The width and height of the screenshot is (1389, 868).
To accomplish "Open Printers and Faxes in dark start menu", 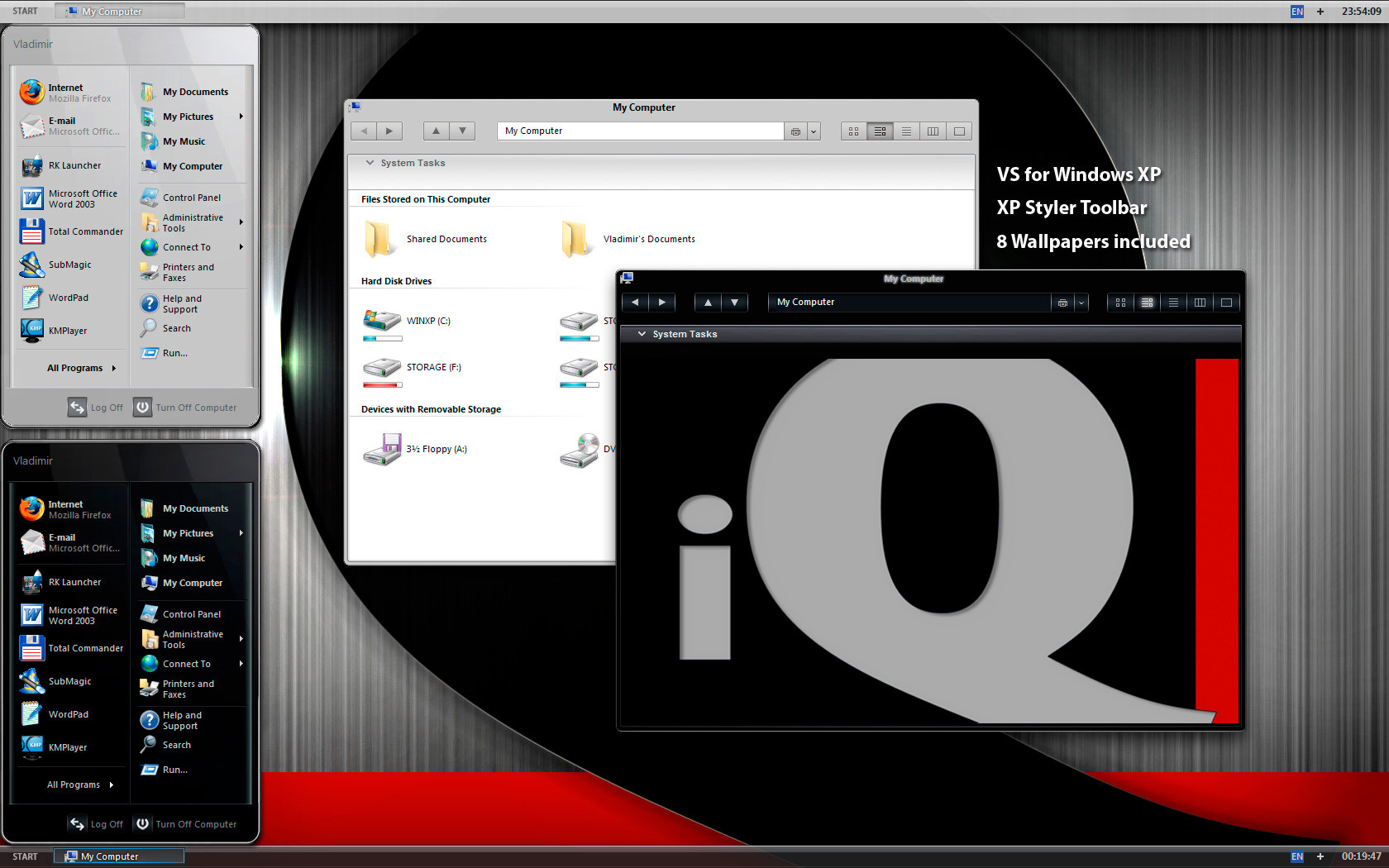I will 178,689.
